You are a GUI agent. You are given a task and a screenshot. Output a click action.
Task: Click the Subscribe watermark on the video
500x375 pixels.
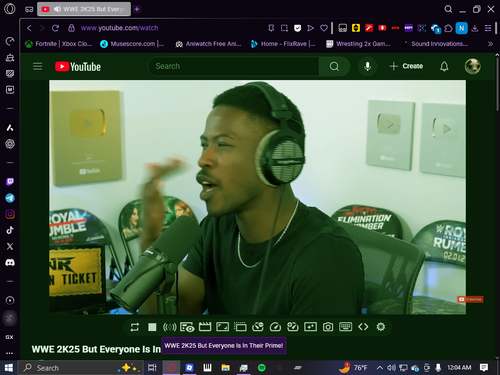[x=470, y=299]
